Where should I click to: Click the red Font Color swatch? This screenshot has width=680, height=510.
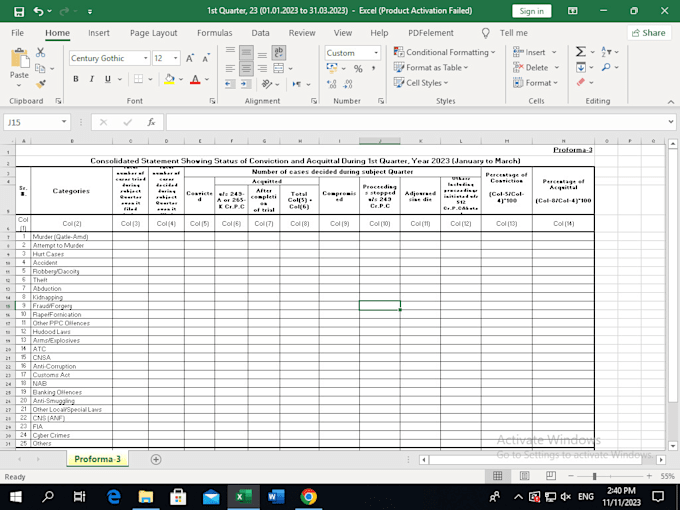(x=195, y=79)
